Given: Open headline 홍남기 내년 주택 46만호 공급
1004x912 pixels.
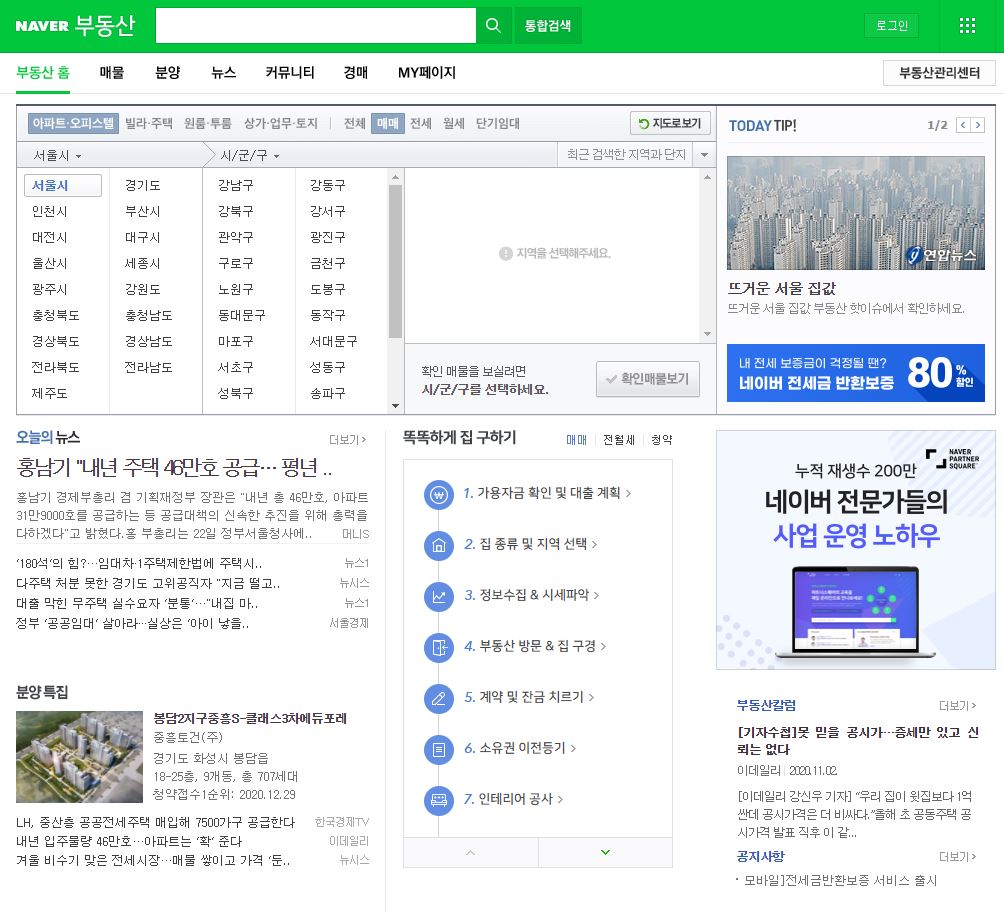Looking at the screenshot, I should click(x=174, y=468).
